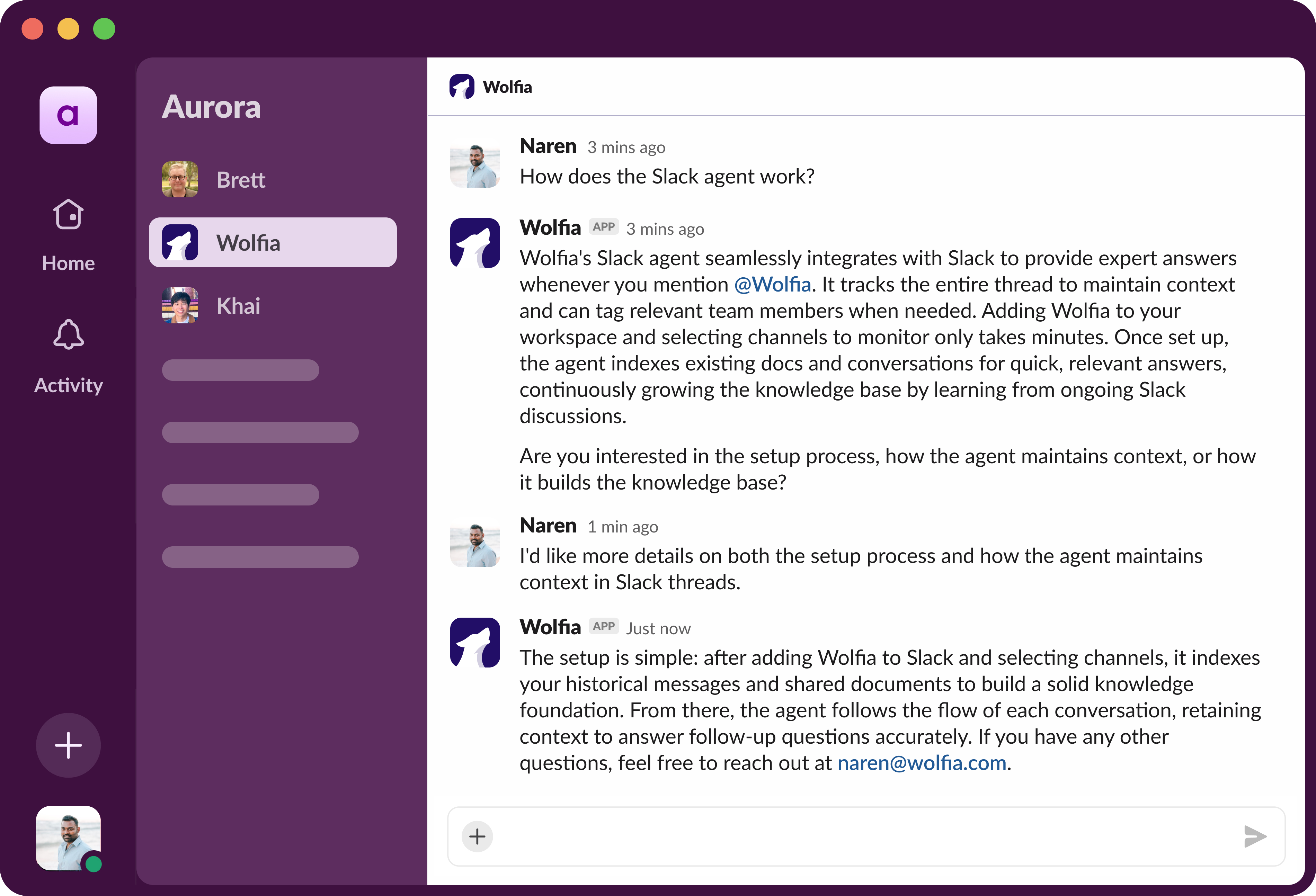
Task: Click the Aurora workspace title
Action: (211, 106)
